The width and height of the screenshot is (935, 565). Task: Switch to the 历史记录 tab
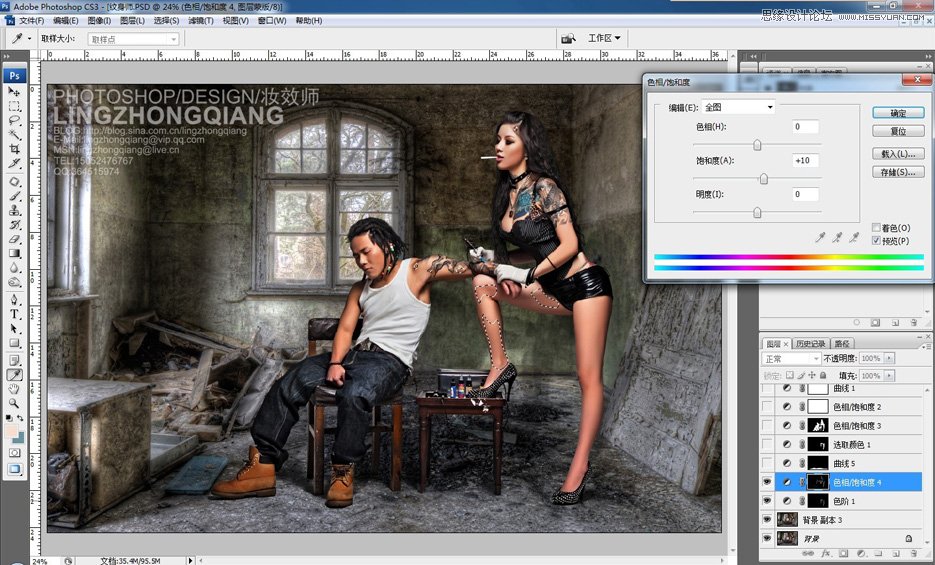click(x=813, y=343)
